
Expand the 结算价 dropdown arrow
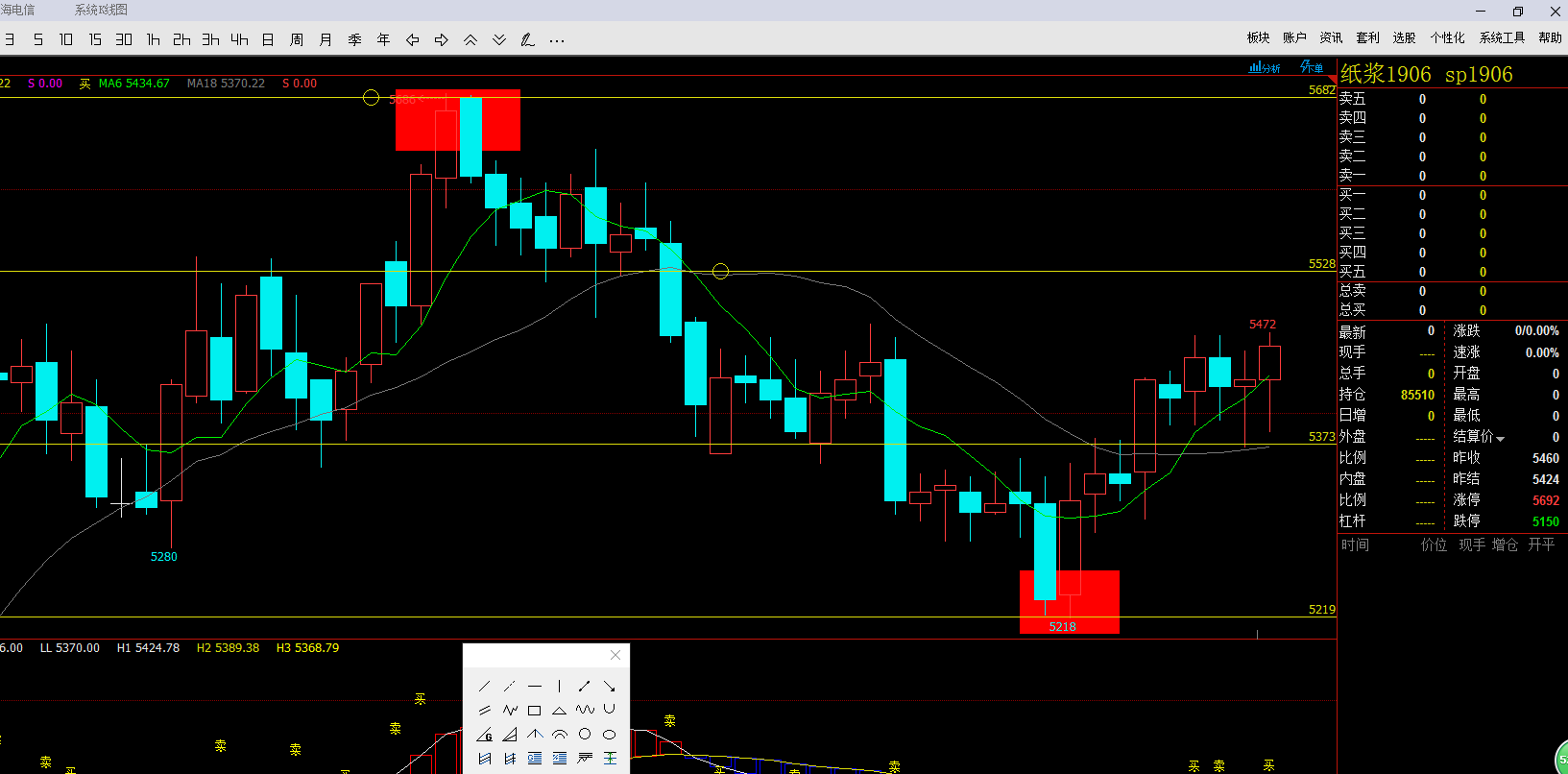coord(1501,439)
